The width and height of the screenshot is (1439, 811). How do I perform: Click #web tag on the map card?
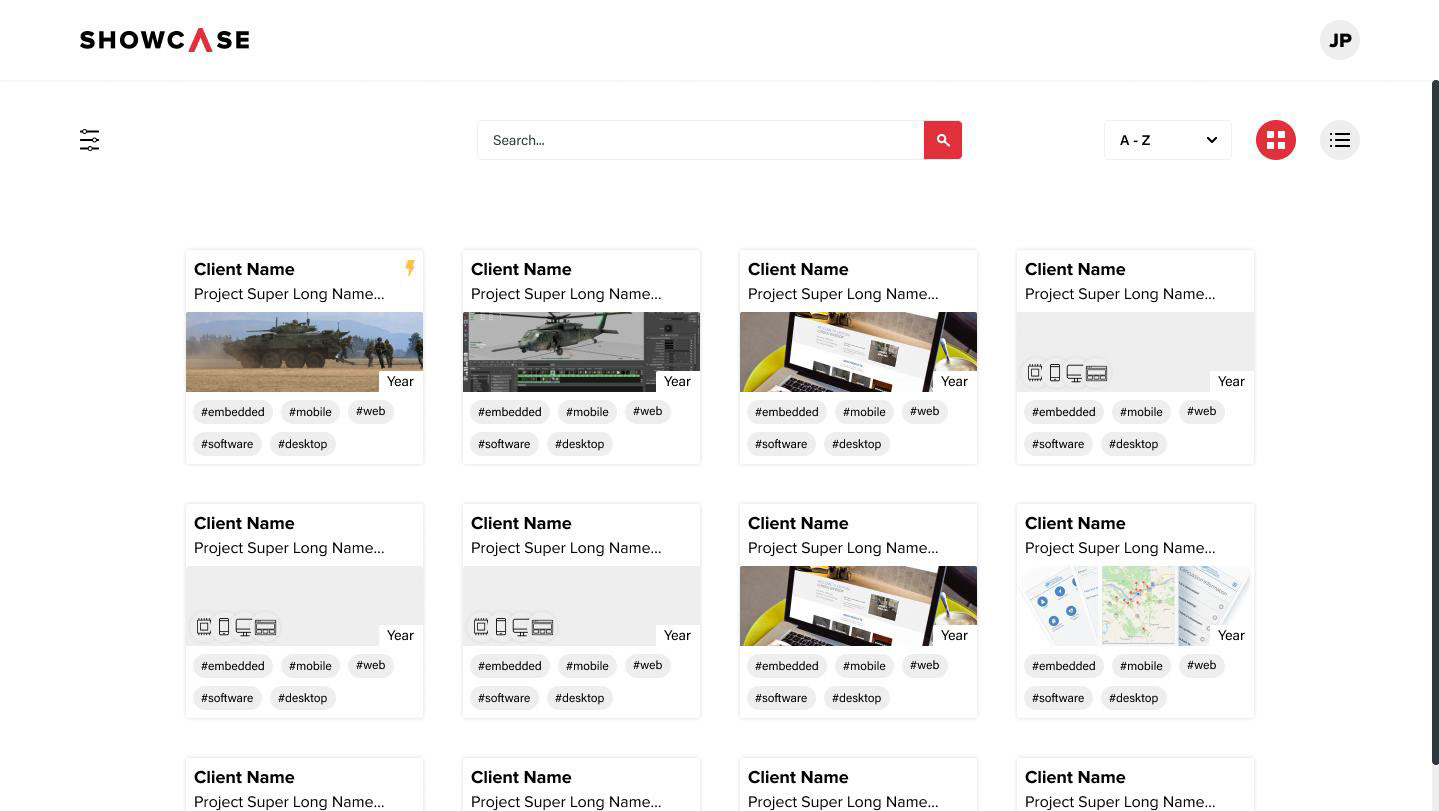(x=1202, y=665)
